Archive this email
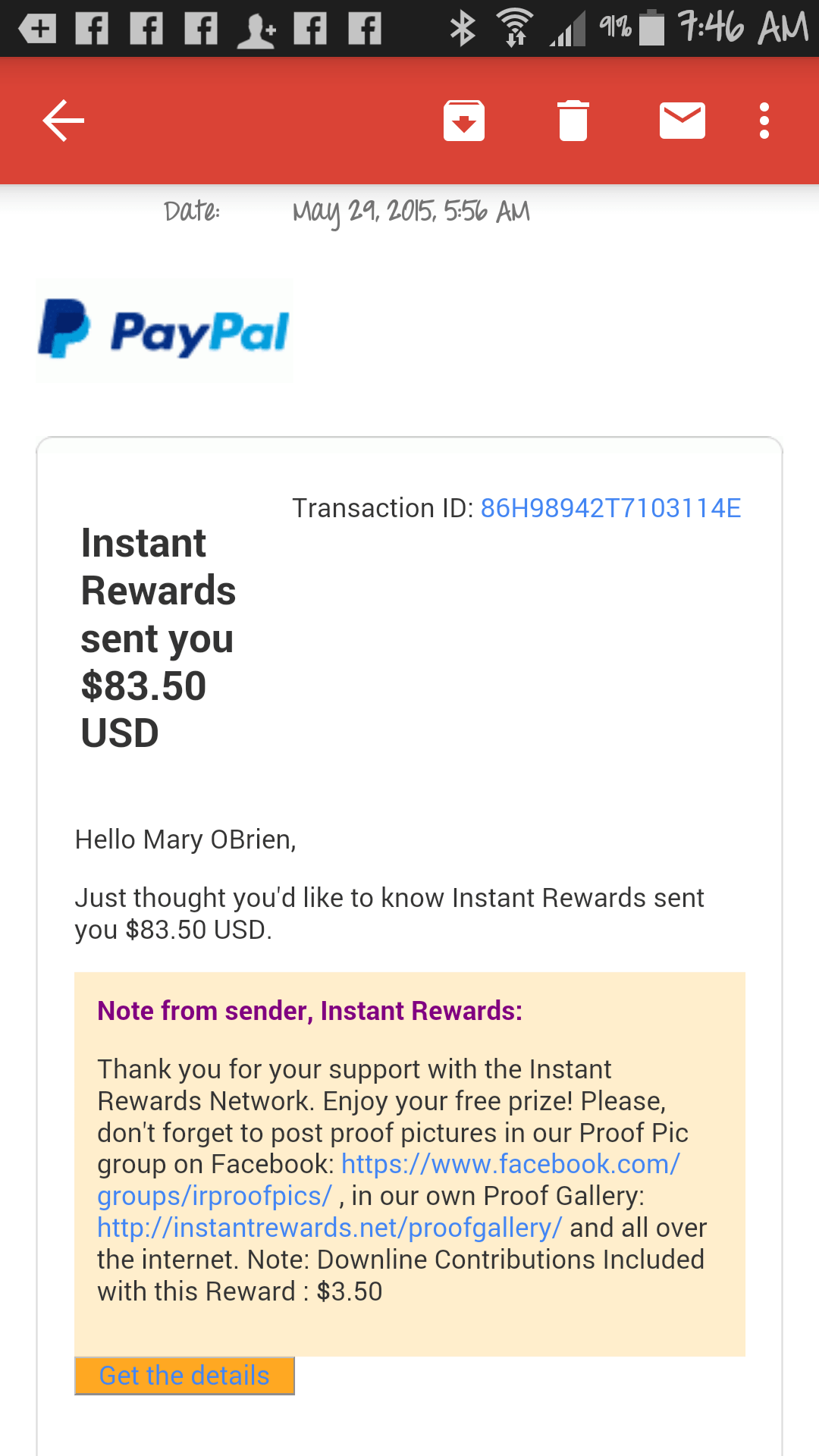 [x=464, y=121]
